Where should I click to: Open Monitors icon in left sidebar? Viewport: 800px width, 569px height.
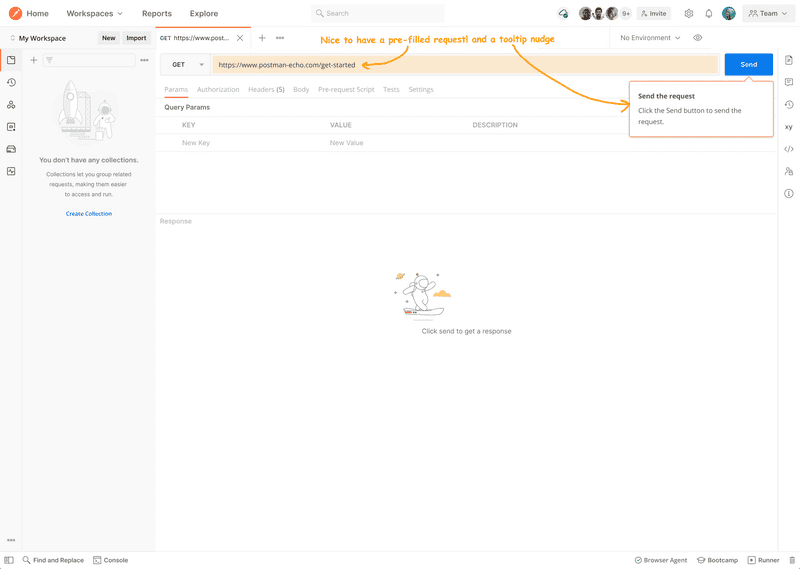click(11, 171)
